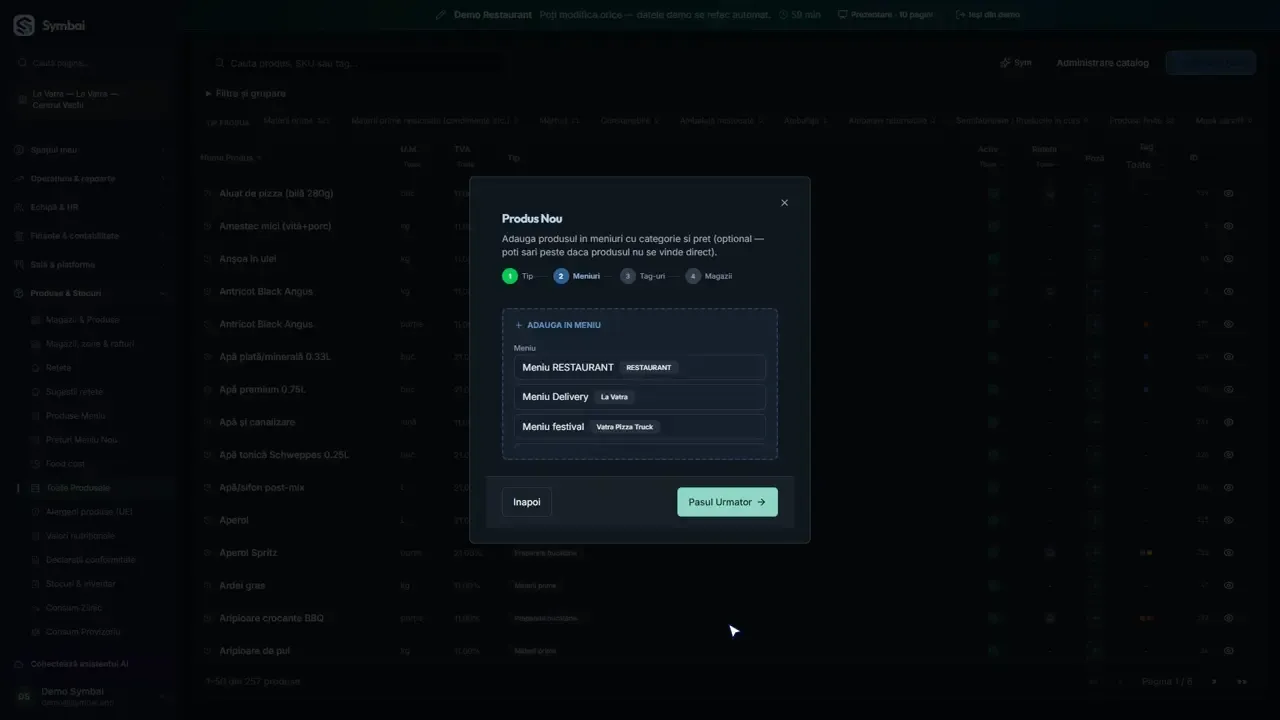Open Prezentare 10 pagini link
1280x720 pixels.
point(886,15)
